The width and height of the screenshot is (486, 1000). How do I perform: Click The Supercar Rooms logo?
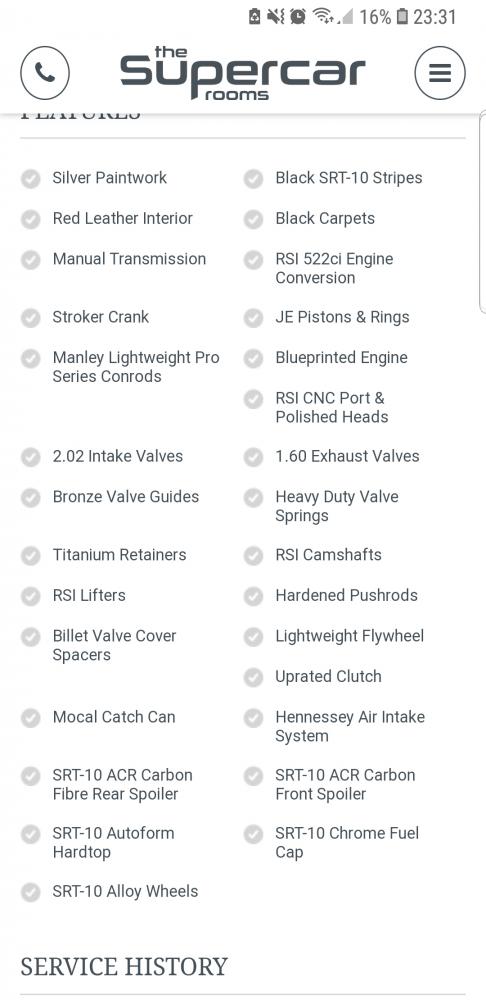(x=242, y=73)
